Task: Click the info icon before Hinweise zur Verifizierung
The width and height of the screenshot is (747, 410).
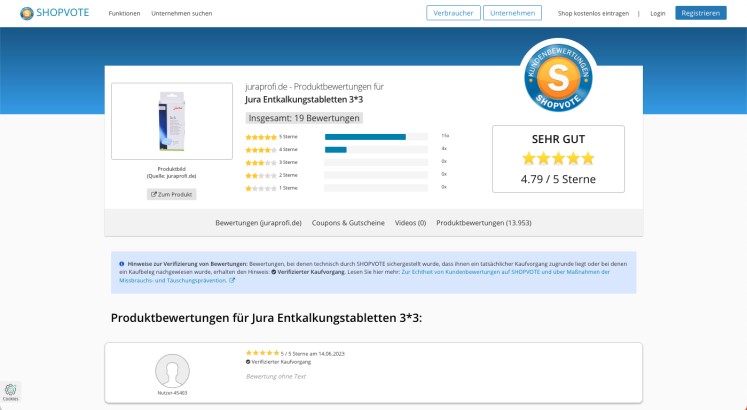Action: (x=121, y=264)
